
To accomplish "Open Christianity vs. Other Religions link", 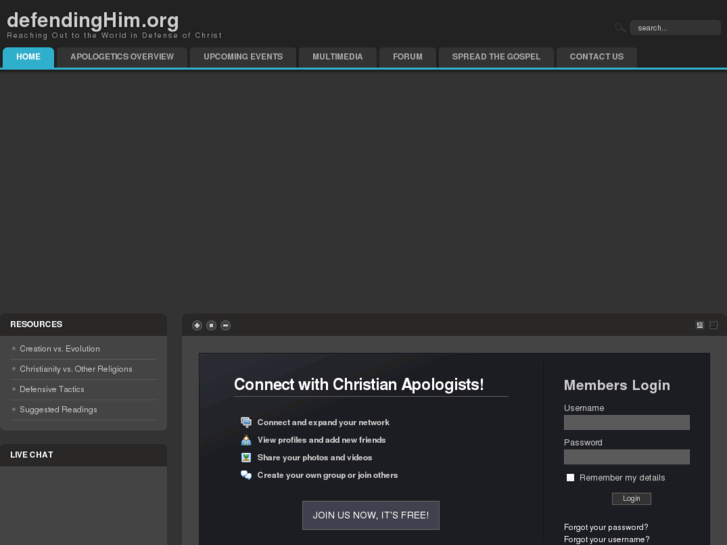I will pos(76,369).
